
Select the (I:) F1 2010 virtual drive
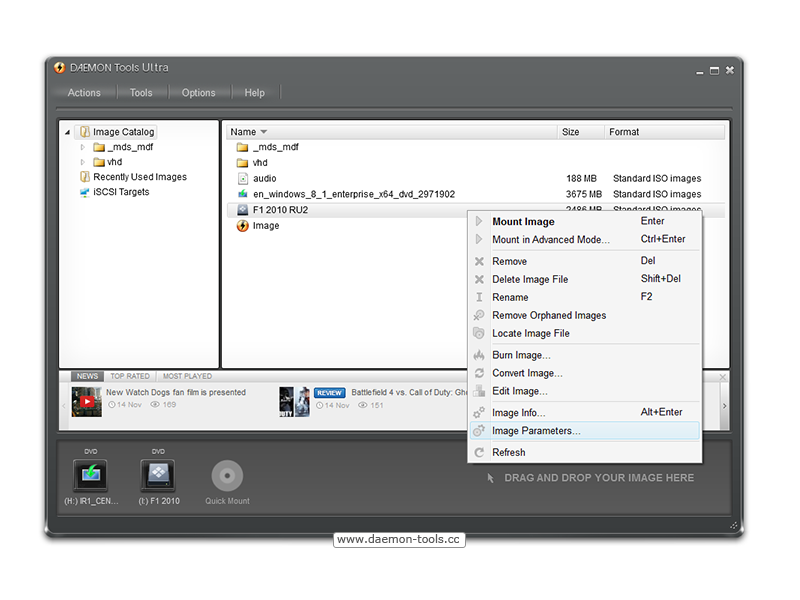(158, 476)
